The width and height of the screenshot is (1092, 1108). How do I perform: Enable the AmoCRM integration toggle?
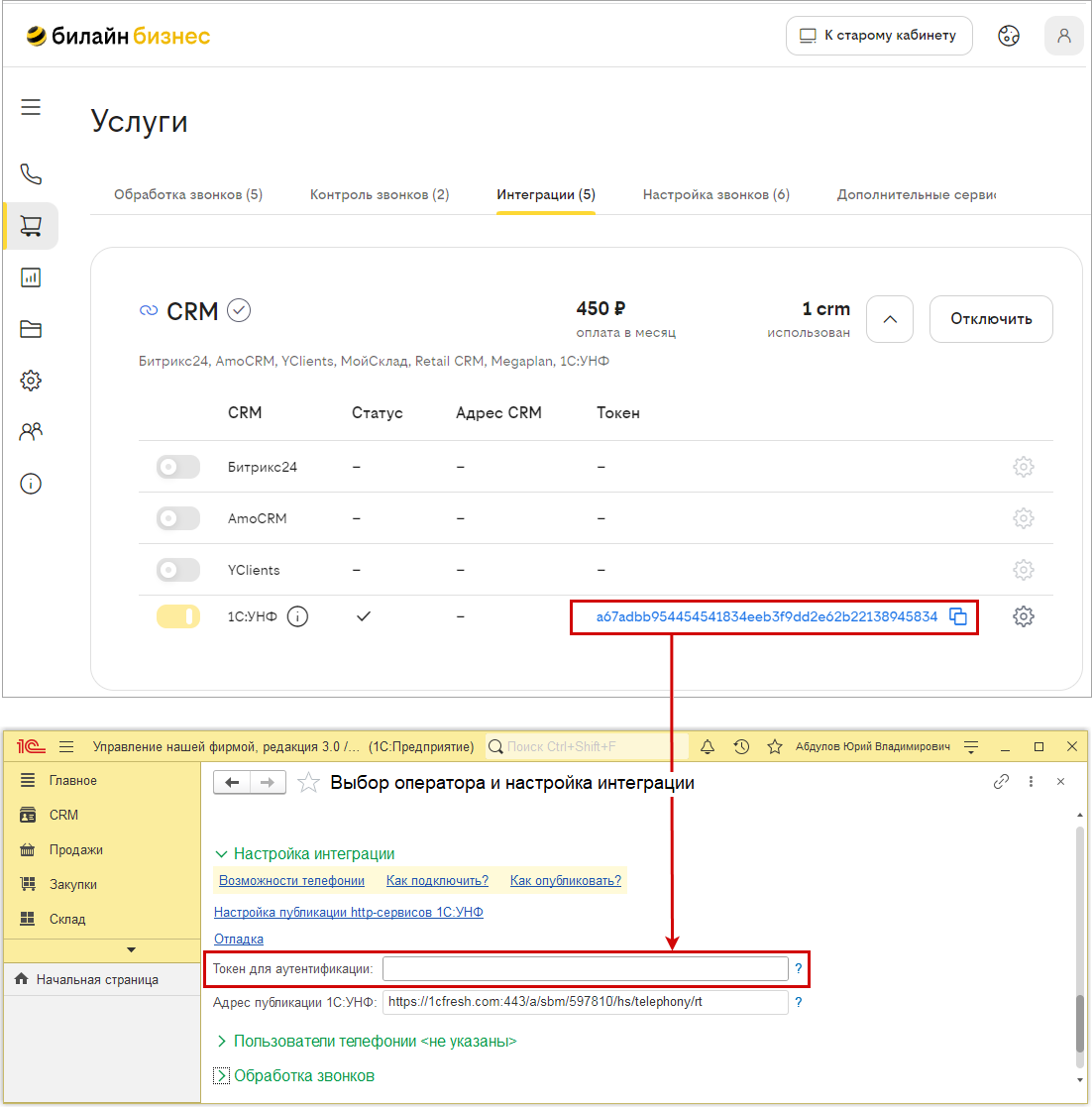178,518
